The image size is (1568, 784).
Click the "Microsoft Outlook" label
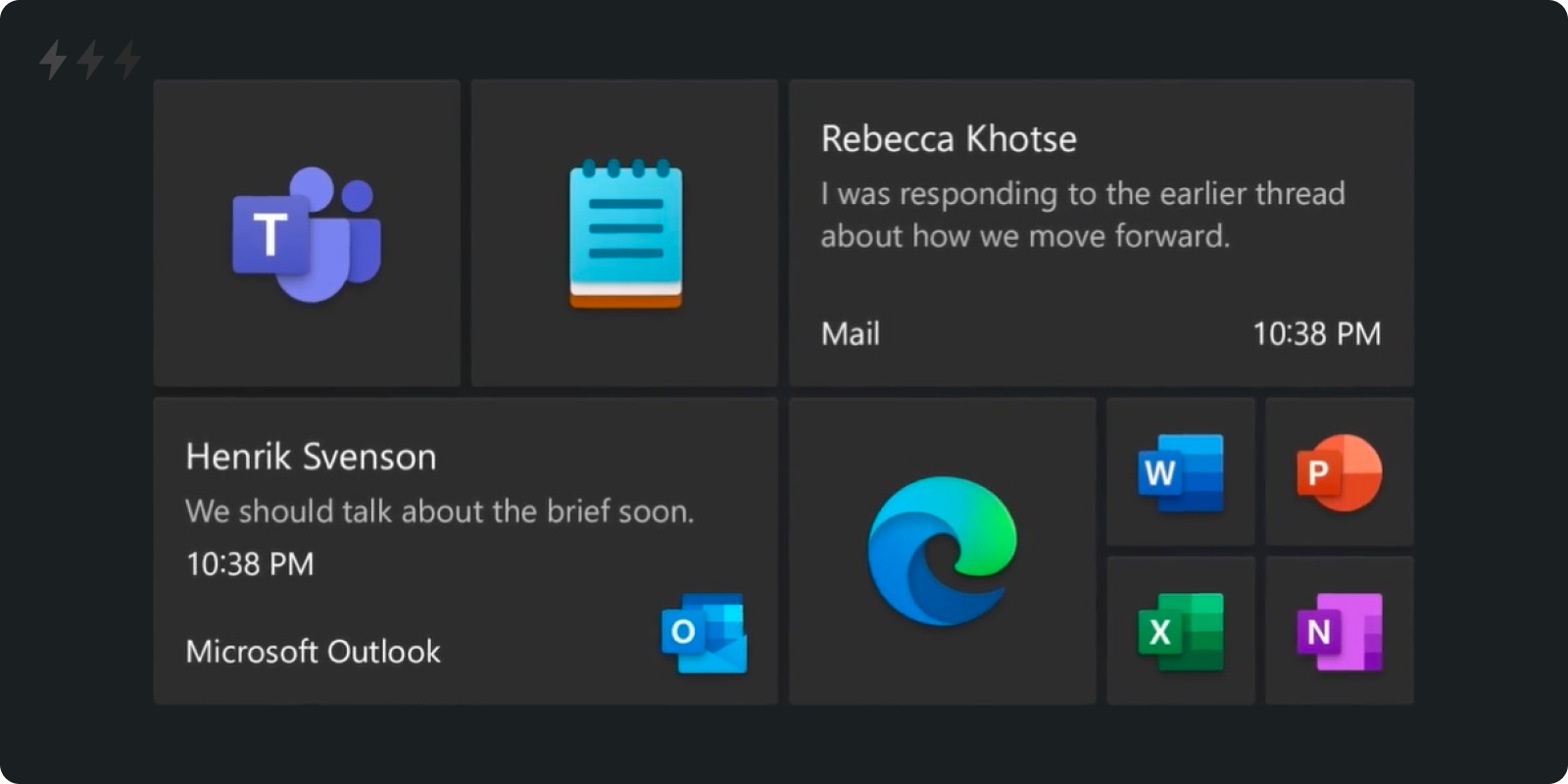pos(313,652)
